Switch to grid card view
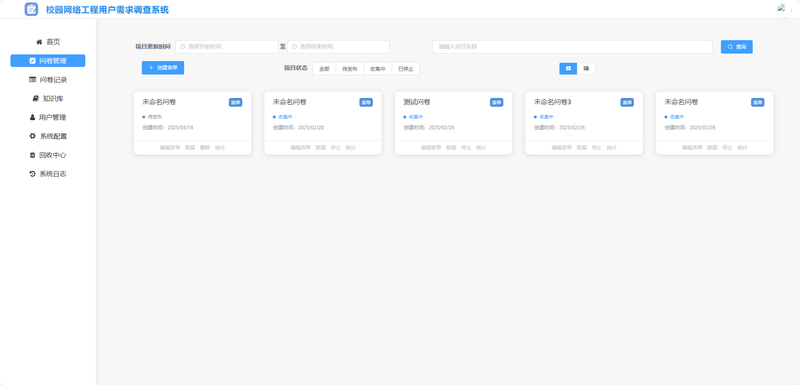This screenshot has width=800, height=385. click(x=568, y=68)
